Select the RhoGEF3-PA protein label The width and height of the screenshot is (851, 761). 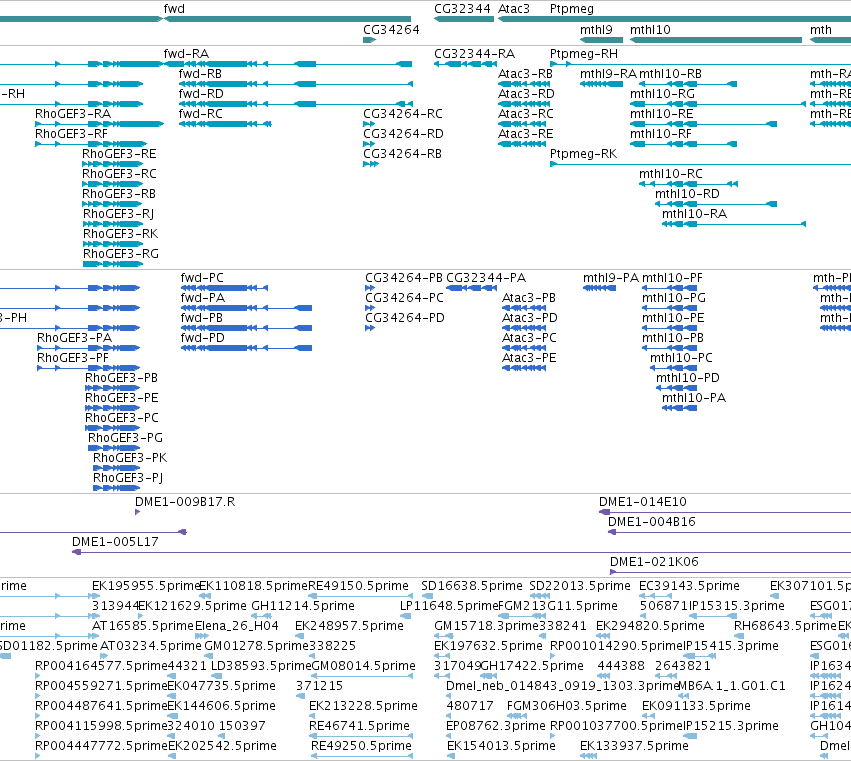click(74, 338)
